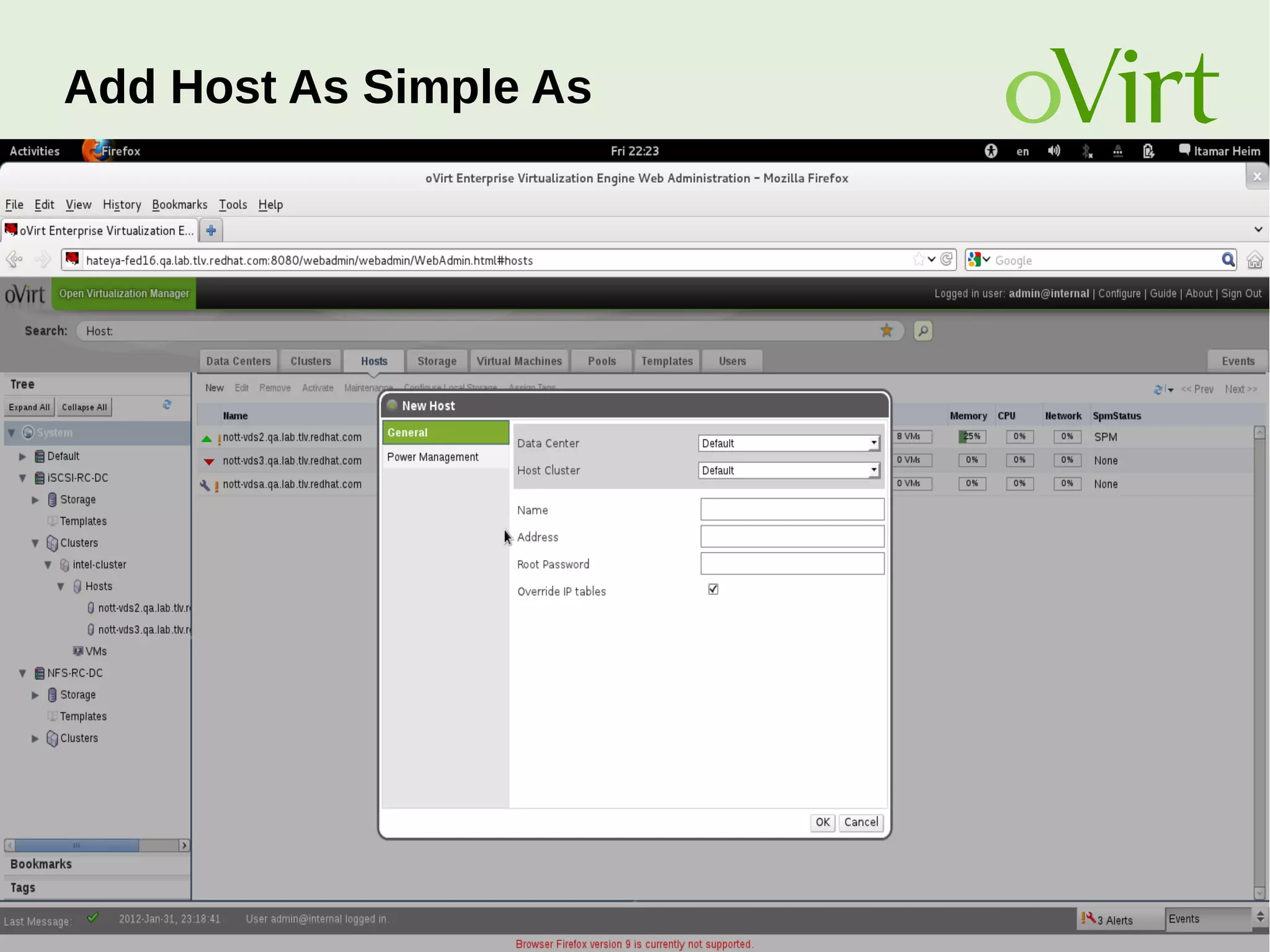Screen dimensions: 1270x952
Task: Expand the Default data center node
Action: [x=22, y=456]
